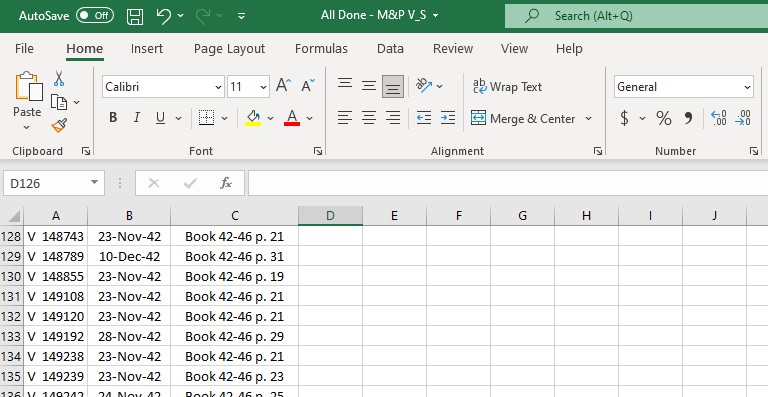768x397 pixels.
Task: Click the Orientation text angle icon
Action: [424, 85]
